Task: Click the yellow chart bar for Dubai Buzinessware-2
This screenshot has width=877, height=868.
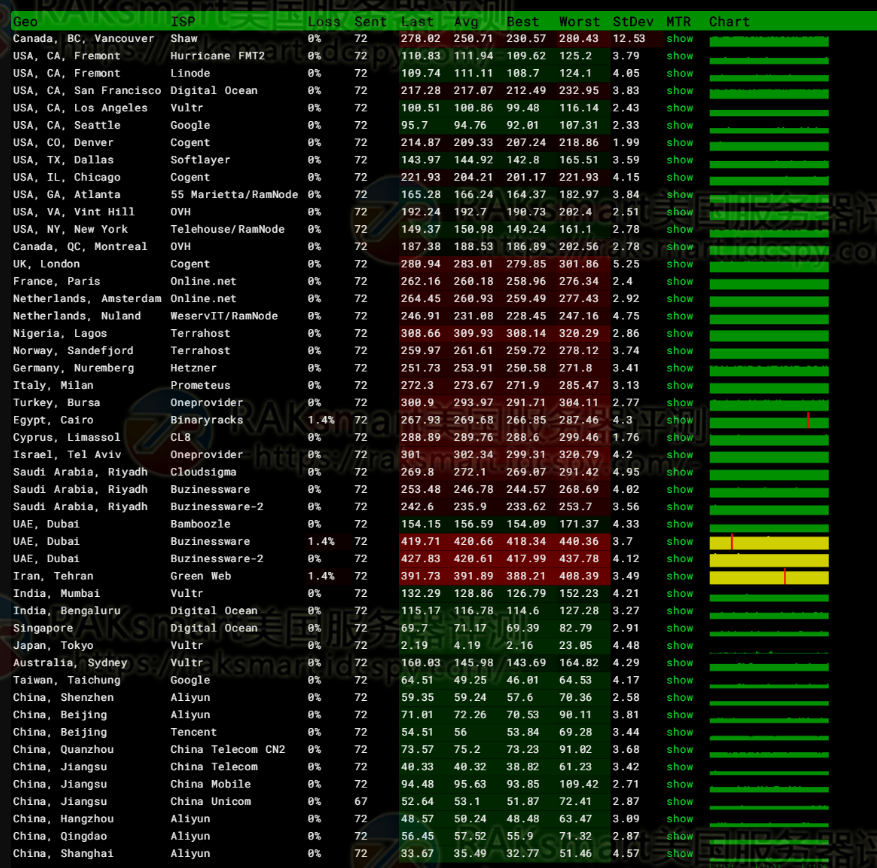Action: pos(769,560)
